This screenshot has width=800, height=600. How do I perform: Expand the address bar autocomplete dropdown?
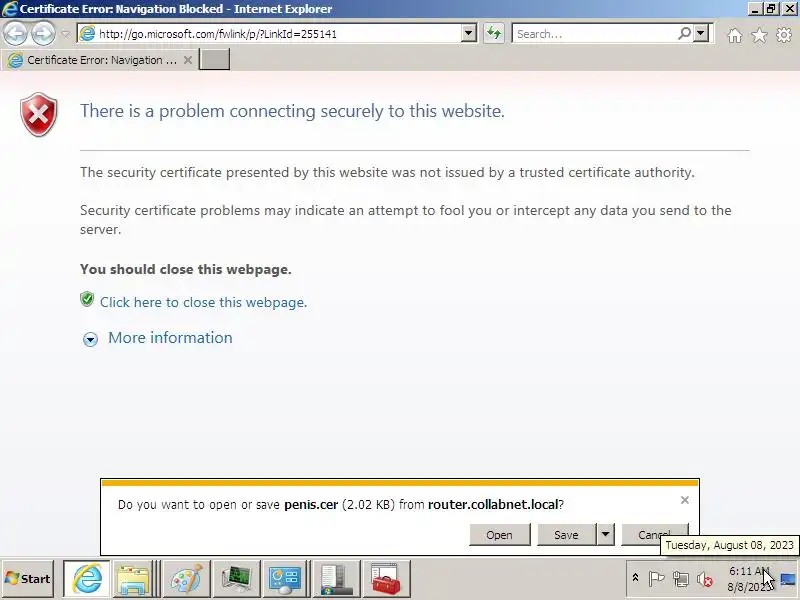(468, 34)
